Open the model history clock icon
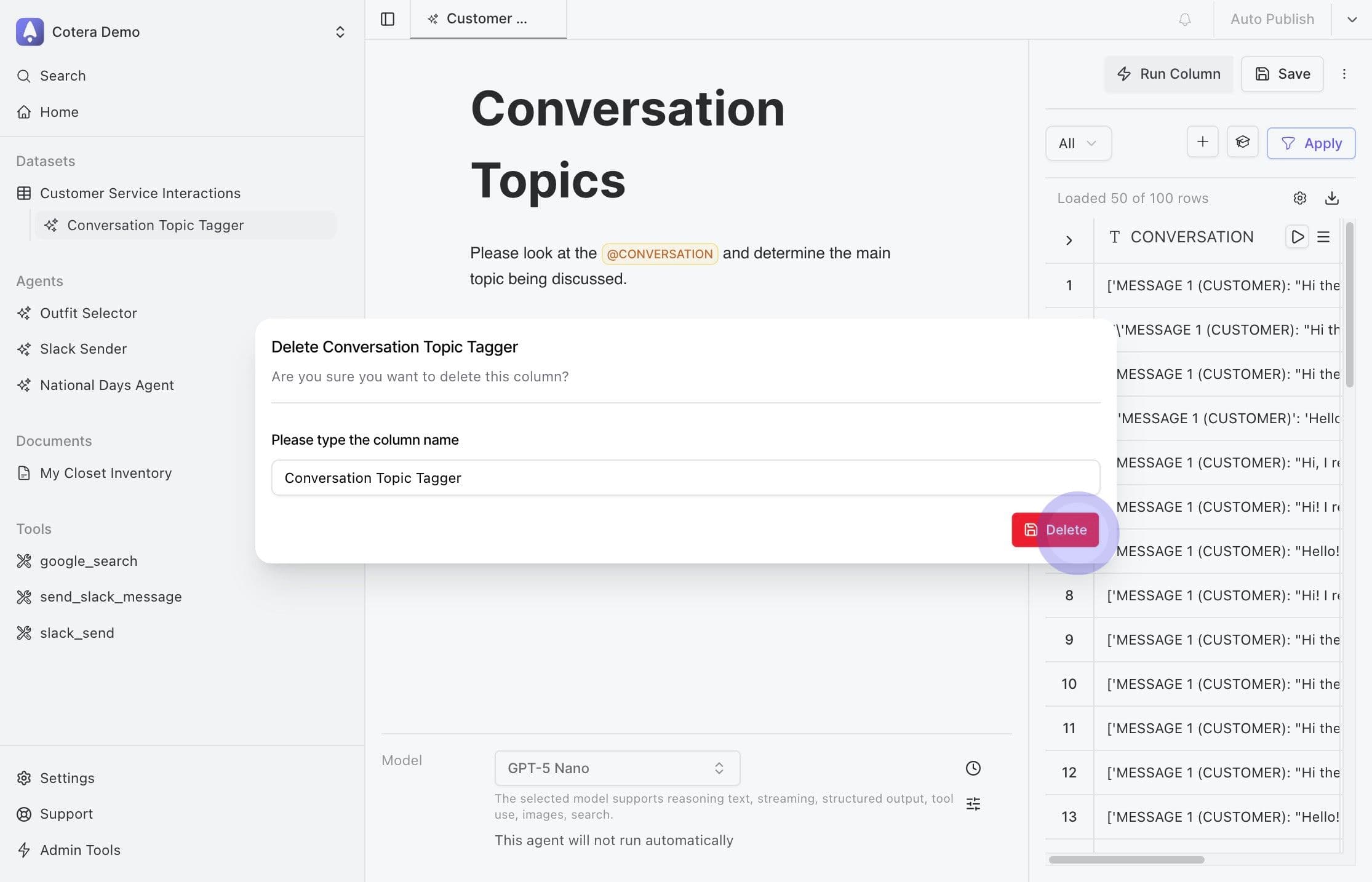The image size is (1372, 882). pyautogui.click(x=973, y=768)
